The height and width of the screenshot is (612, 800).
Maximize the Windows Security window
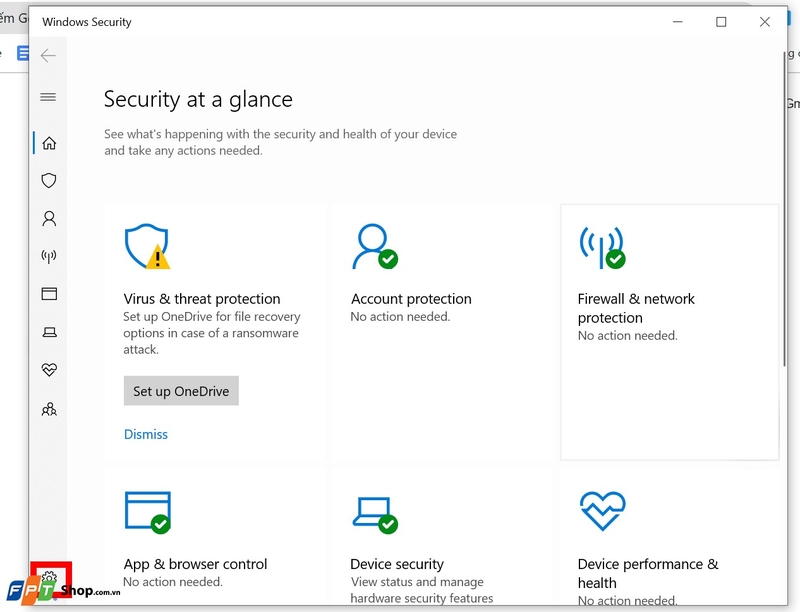(x=721, y=22)
